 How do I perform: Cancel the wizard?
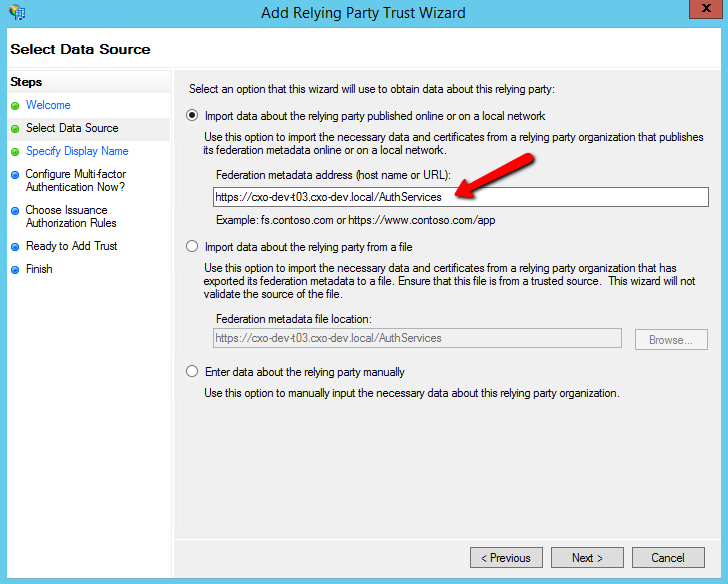coord(668,557)
